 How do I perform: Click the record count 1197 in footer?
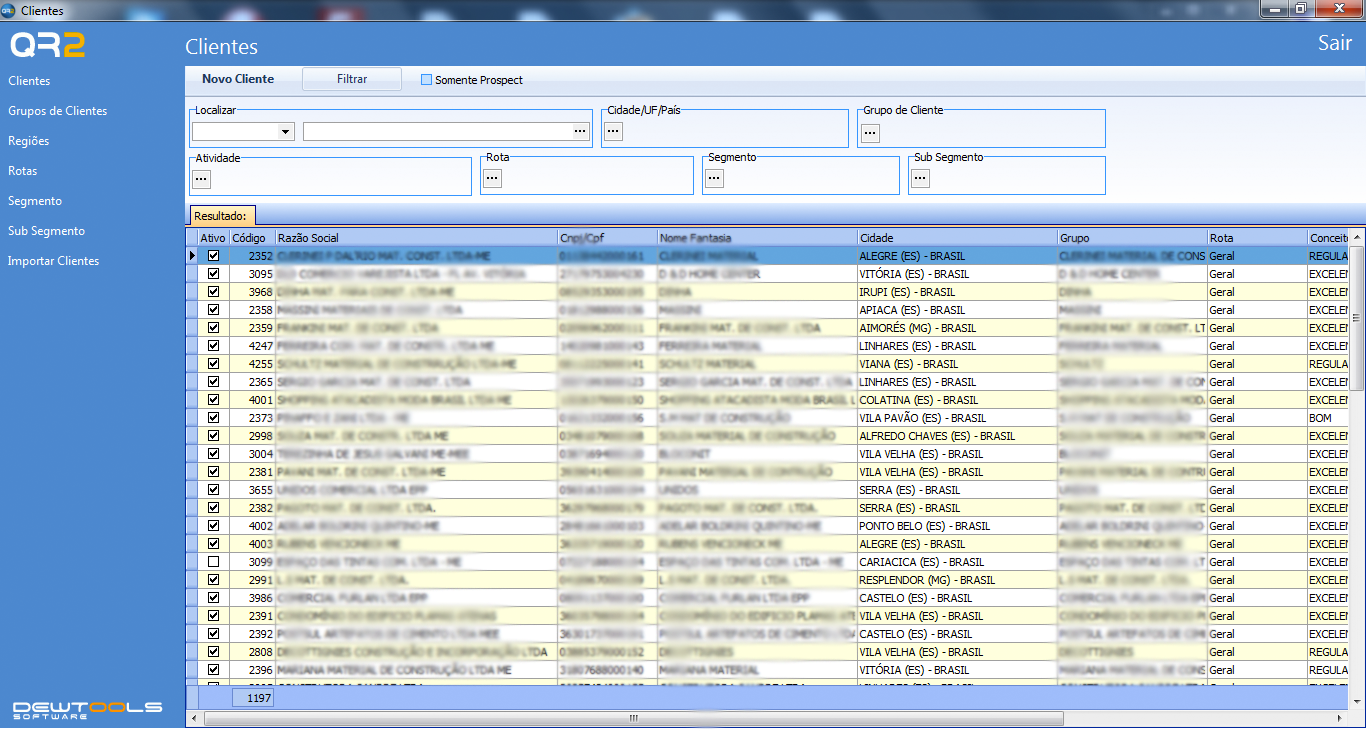point(252,698)
